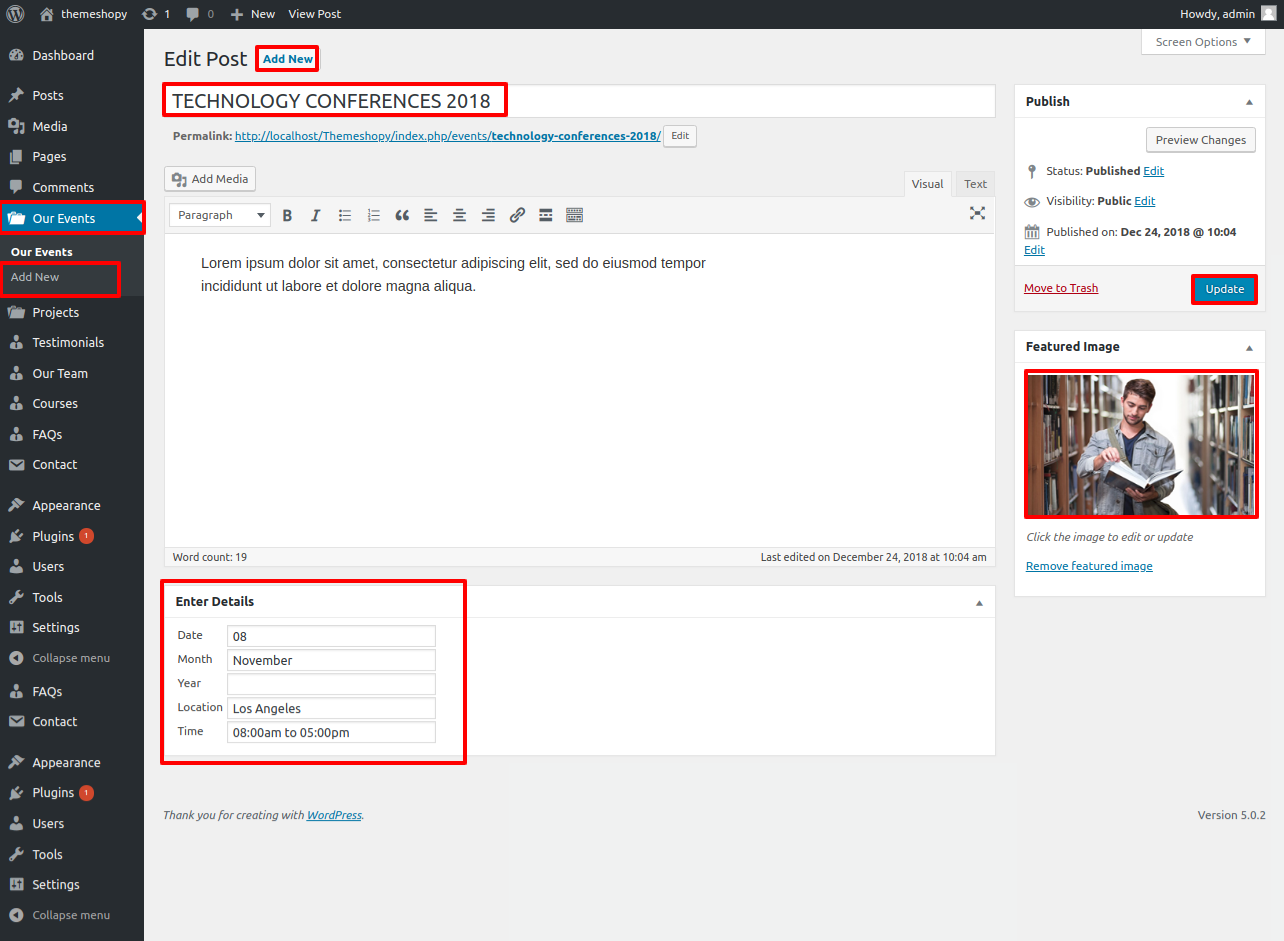Viewport: 1284px width, 941px height.
Task: Enable distraction-free writing mode
Action: pyautogui.click(x=977, y=213)
